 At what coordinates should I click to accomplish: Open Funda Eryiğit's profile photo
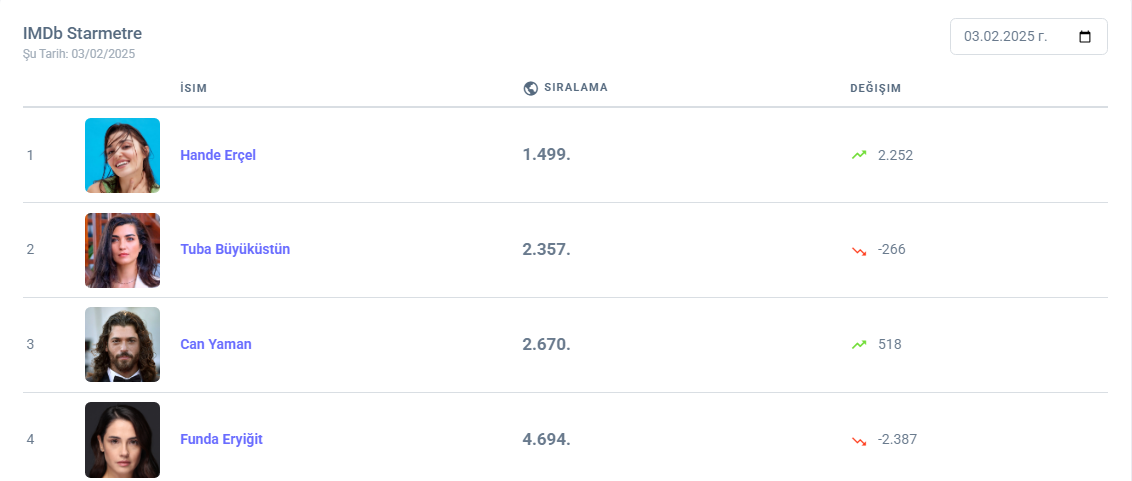coord(122,439)
